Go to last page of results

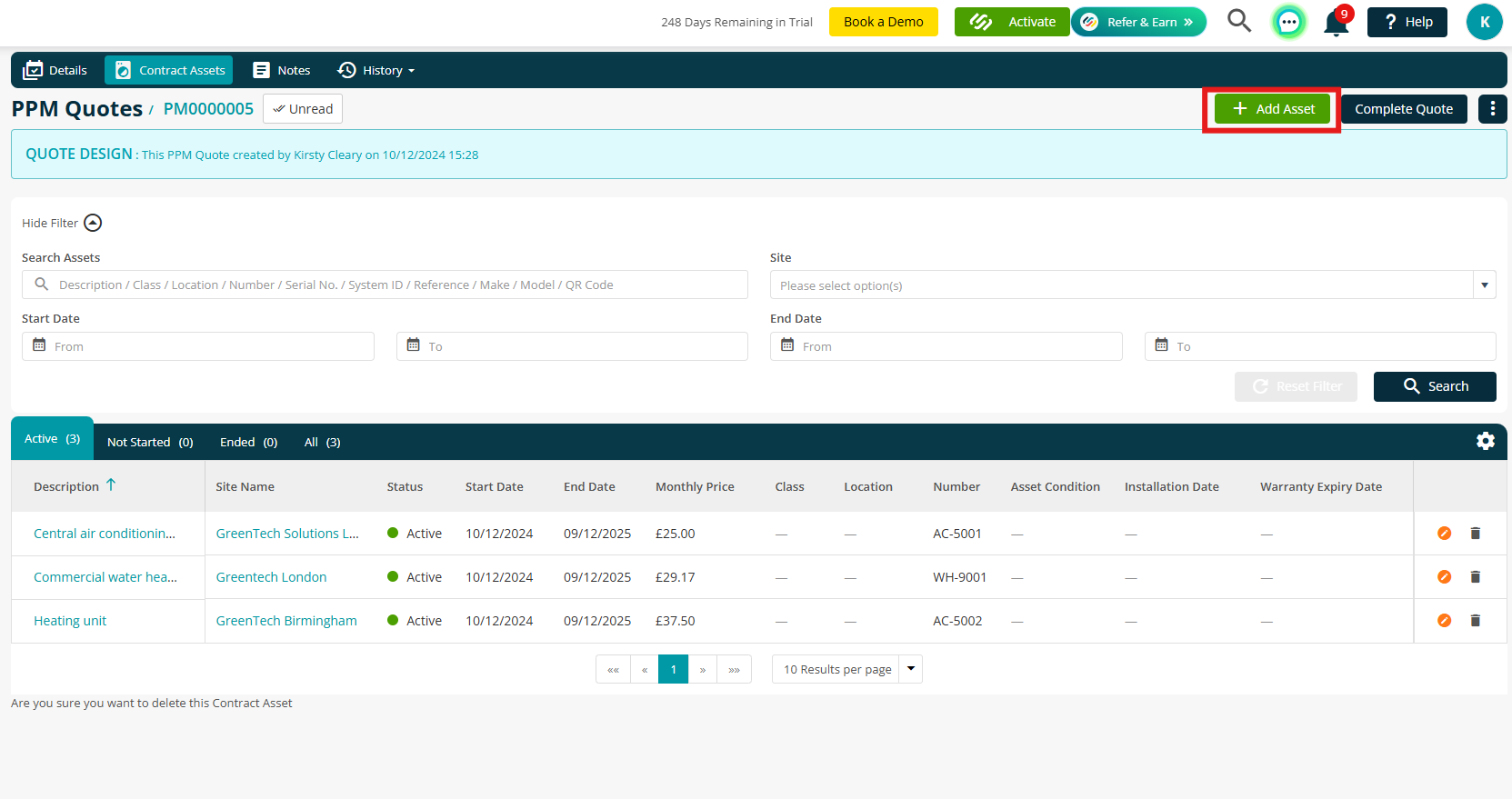click(734, 669)
